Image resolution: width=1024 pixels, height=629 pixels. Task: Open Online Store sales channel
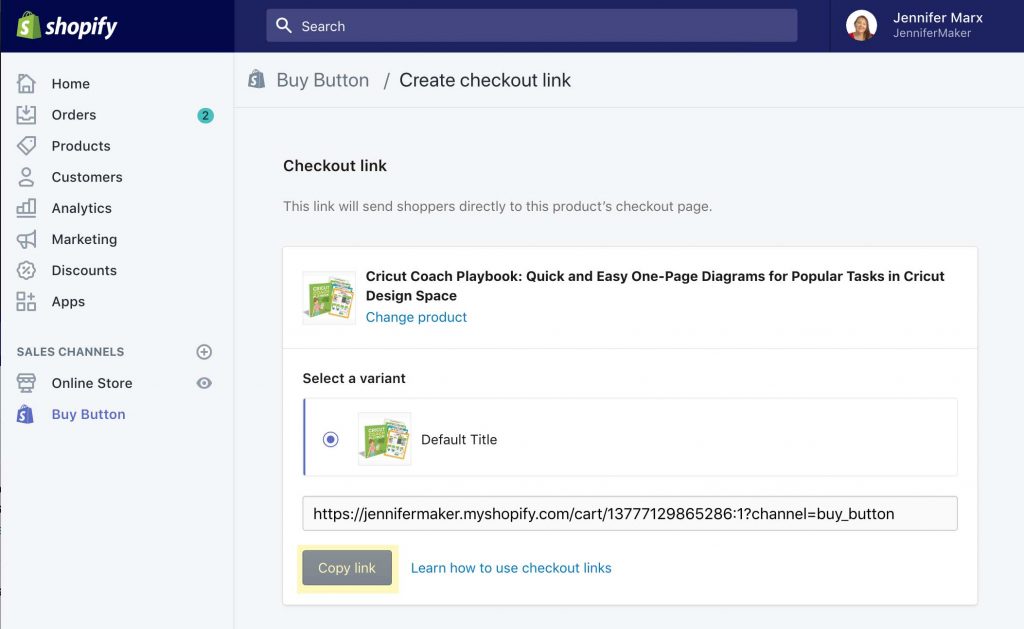pos(92,383)
